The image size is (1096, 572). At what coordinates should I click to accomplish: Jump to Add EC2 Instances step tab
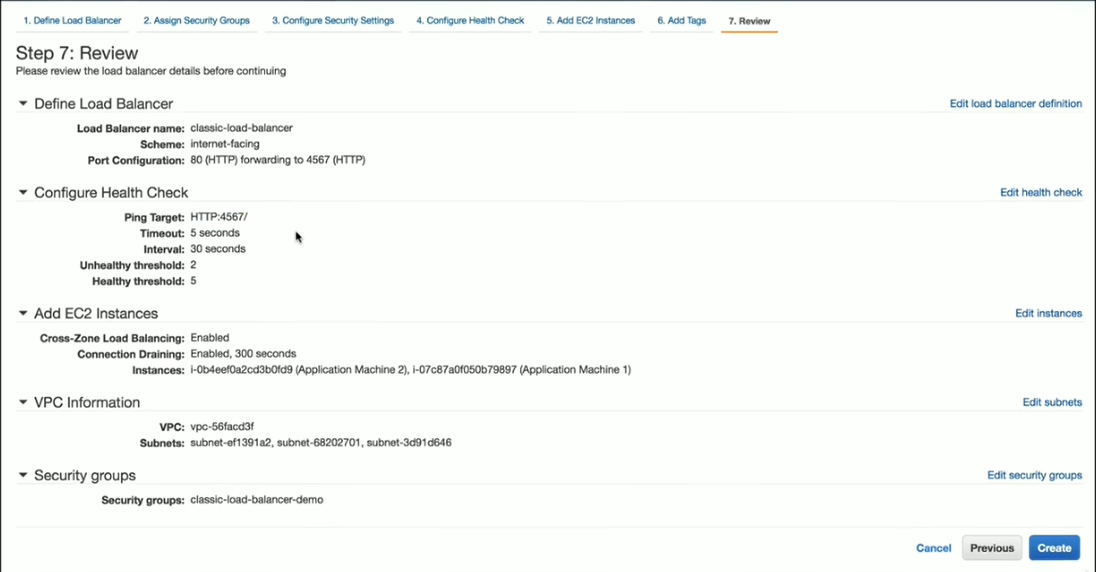pyautogui.click(x=591, y=21)
